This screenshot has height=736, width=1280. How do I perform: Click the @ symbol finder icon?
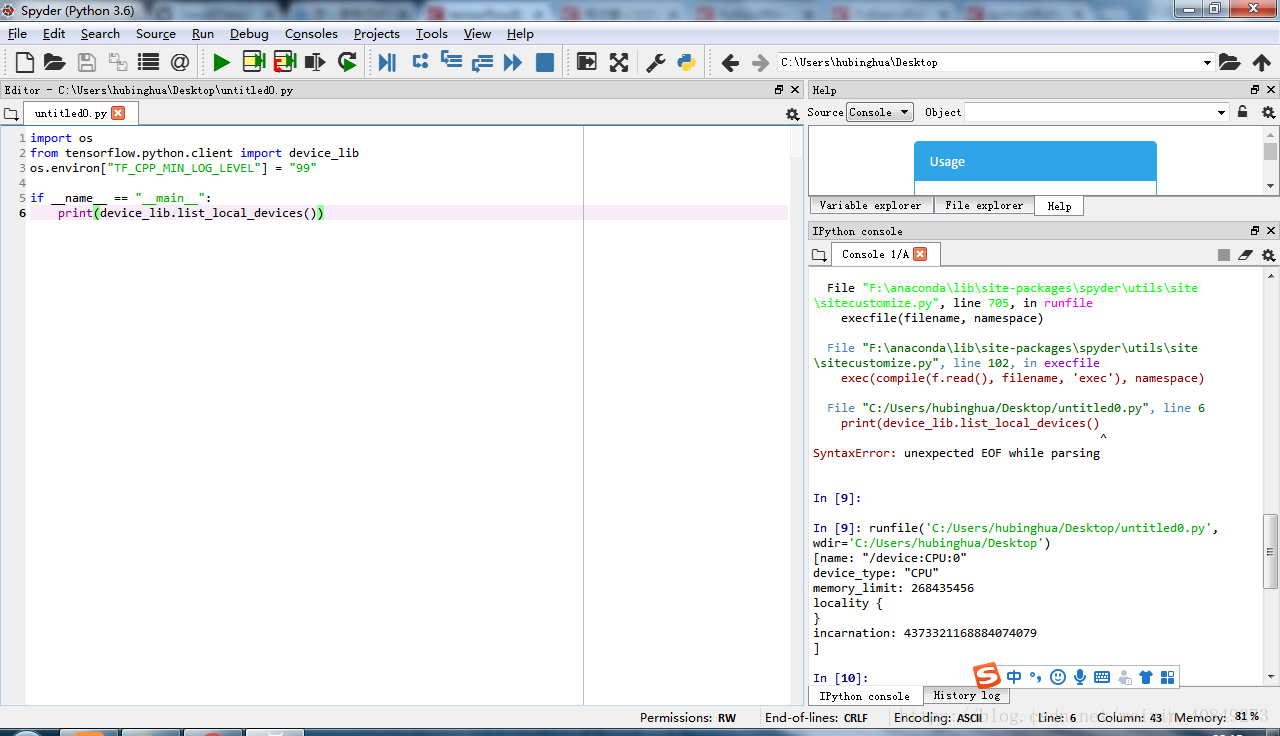click(x=180, y=63)
